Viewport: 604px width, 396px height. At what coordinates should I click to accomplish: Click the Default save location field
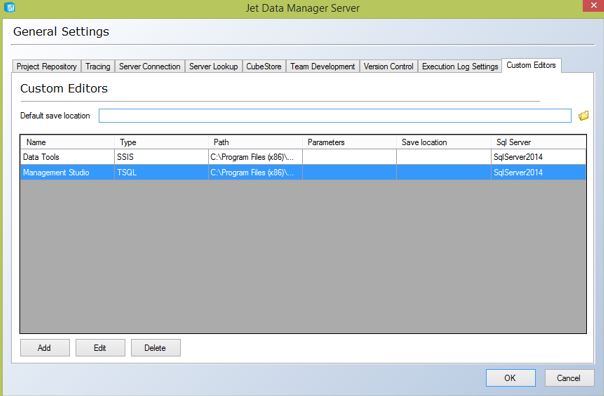click(335, 116)
